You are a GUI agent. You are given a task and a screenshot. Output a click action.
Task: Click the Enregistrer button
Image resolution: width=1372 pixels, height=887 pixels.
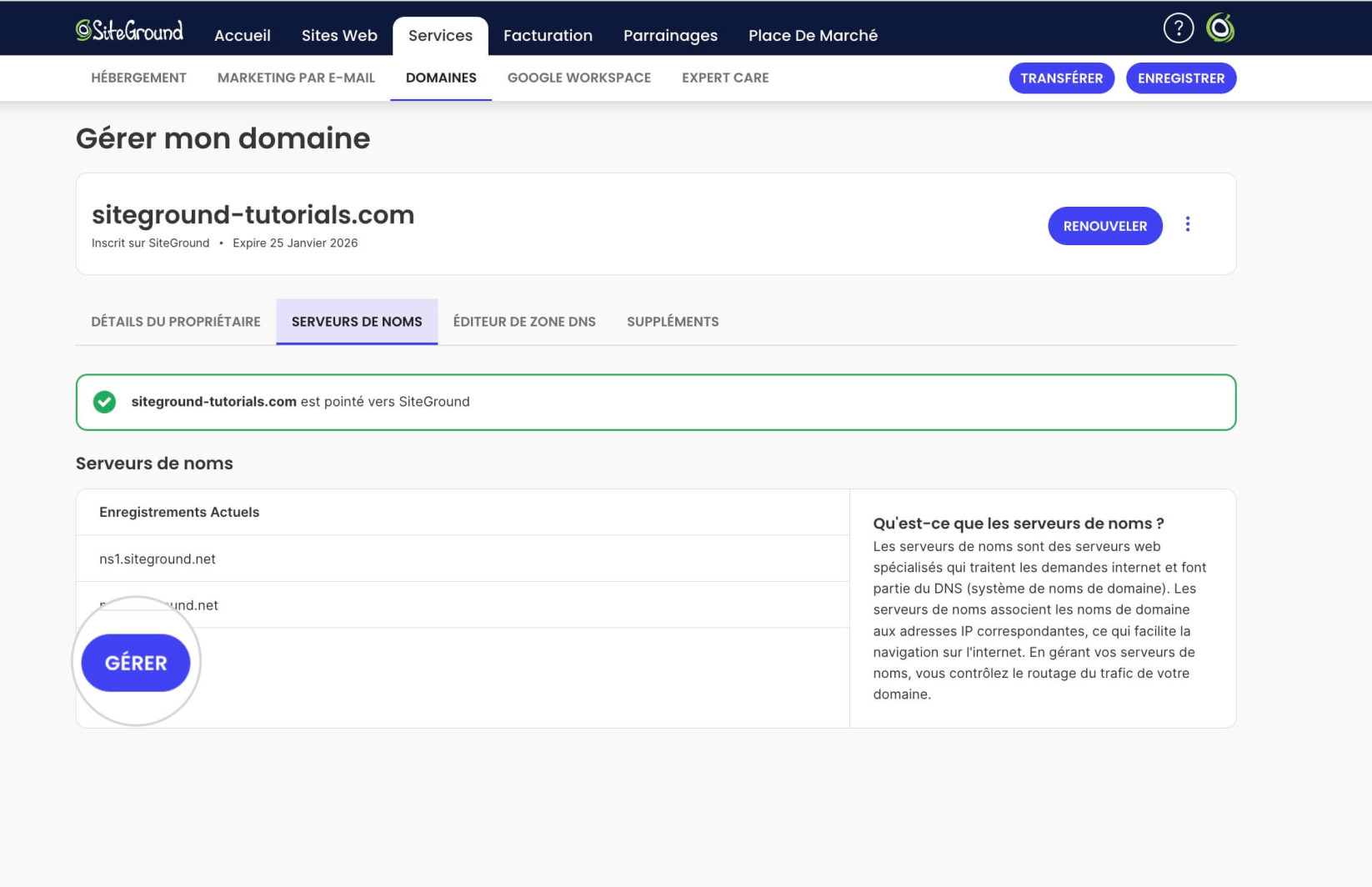coord(1180,78)
